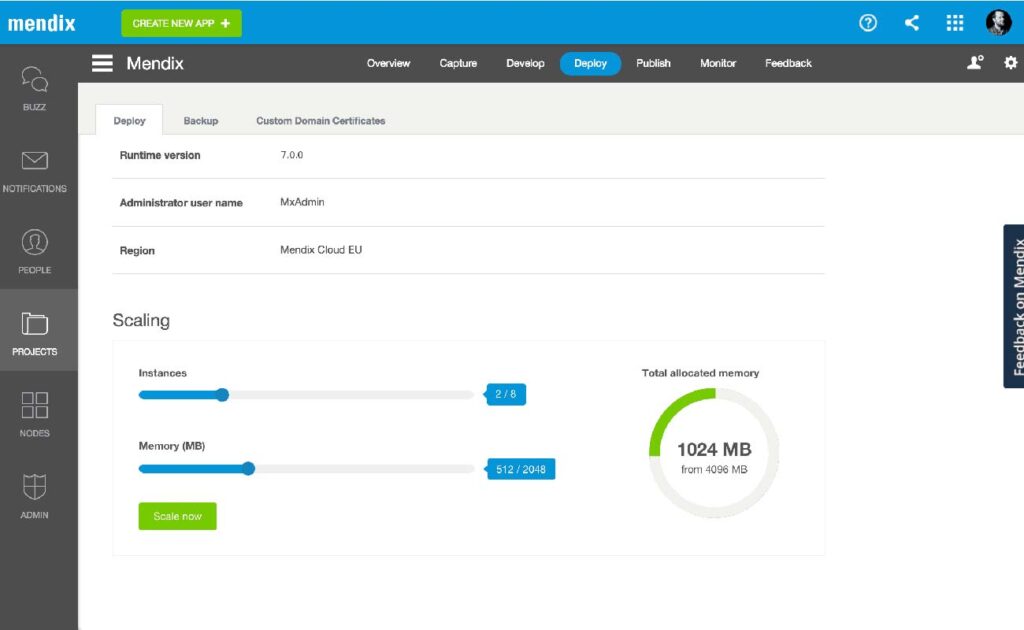Screen dimensions: 1024x630
Task: View Notifications in the sidebar
Action: click(x=35, y=165)
